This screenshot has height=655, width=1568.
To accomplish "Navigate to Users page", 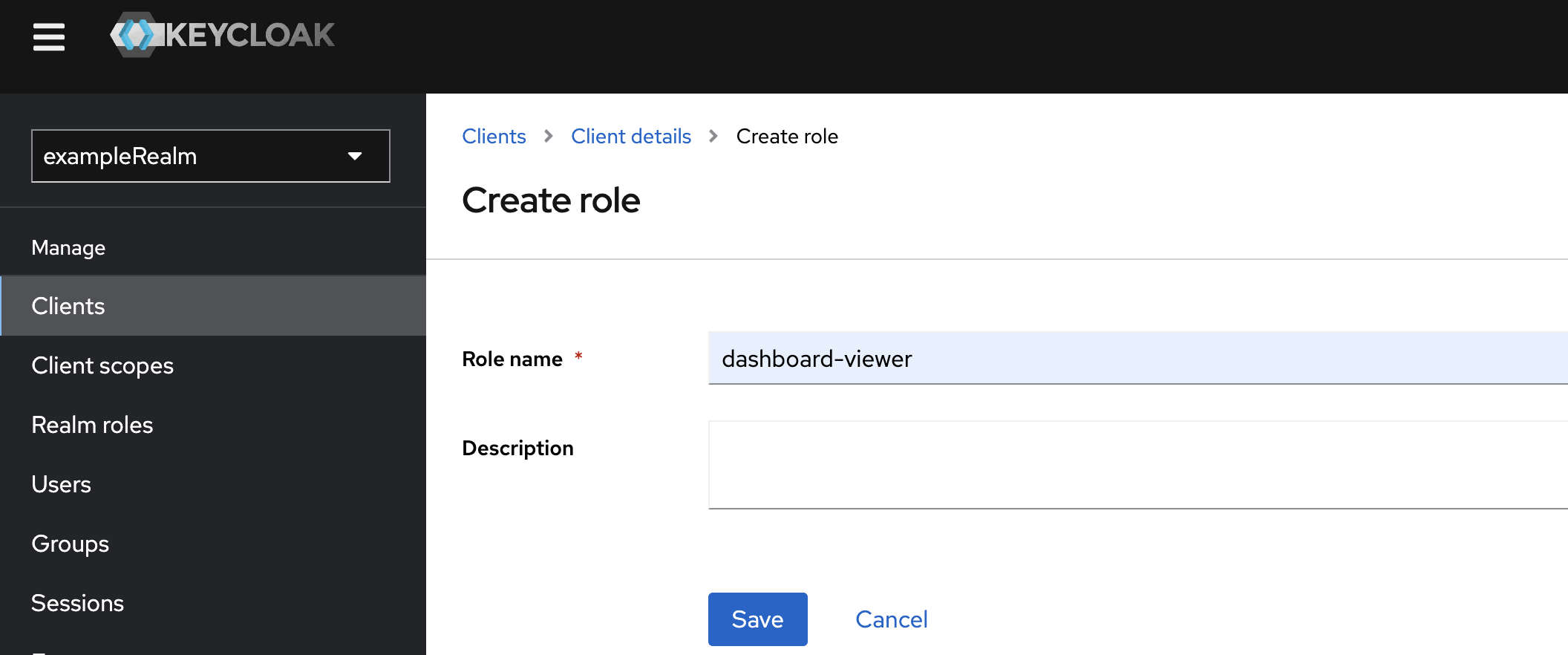I will (61, 484).
